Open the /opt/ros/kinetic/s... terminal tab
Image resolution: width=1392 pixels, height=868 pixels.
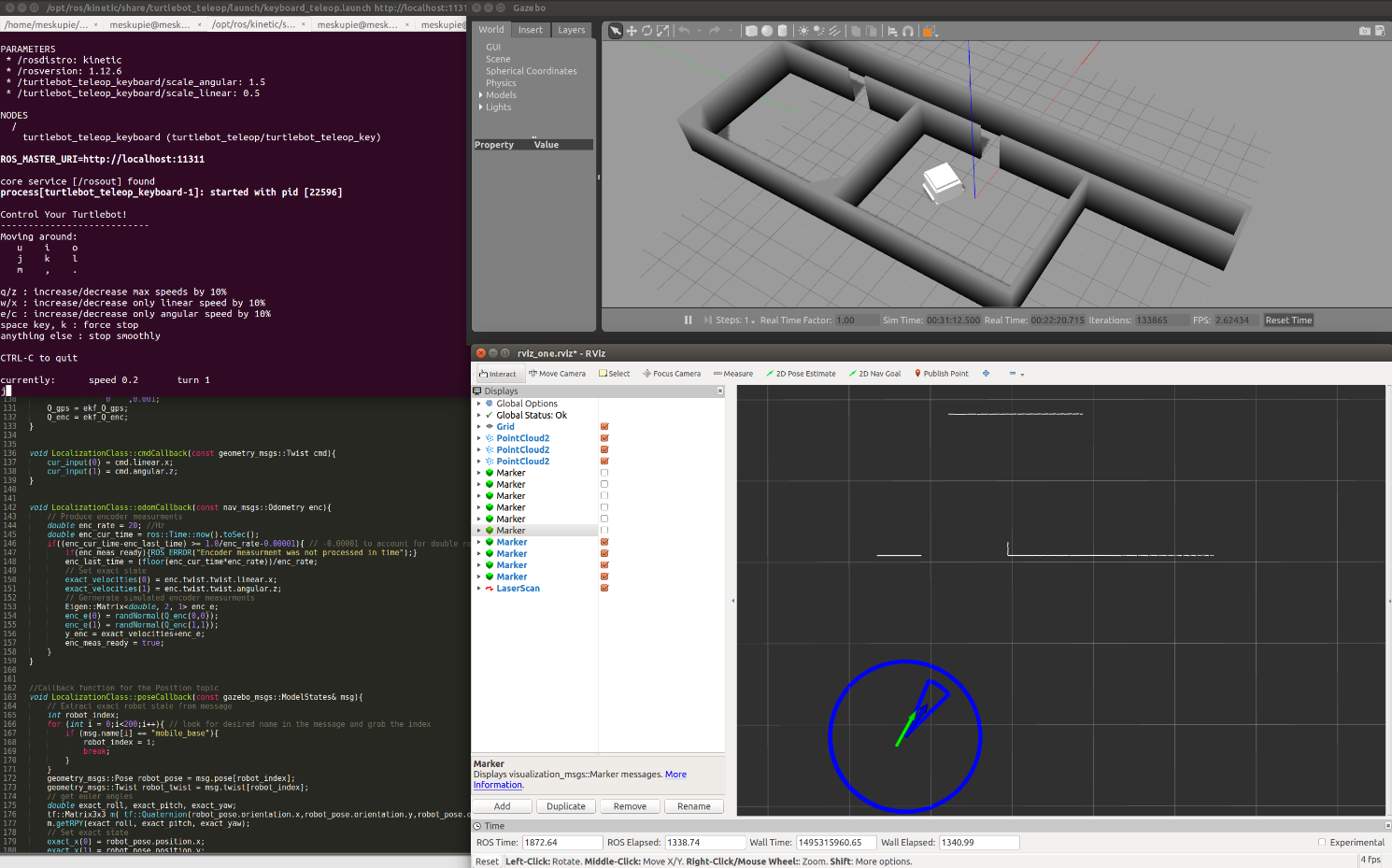[x=258, y=24]
